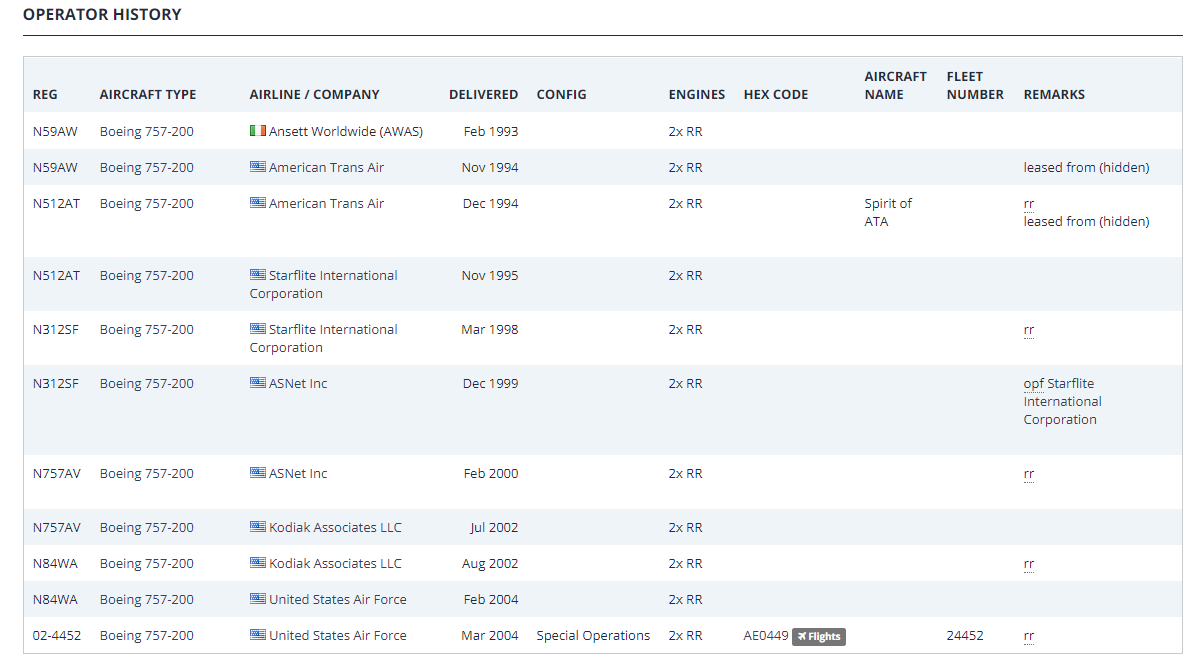Click the Nov 1995 delivery date
1199x671 pixels.
[489, 275]
